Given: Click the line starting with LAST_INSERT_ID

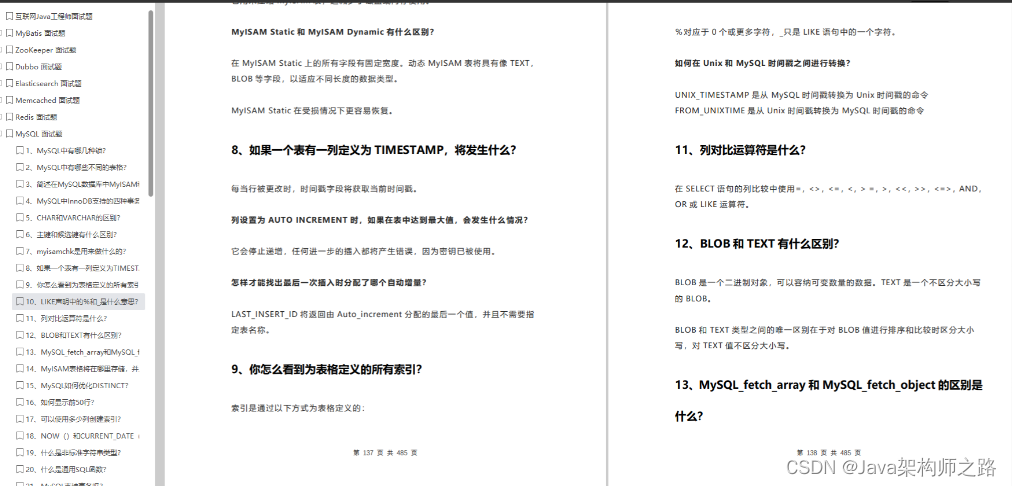Looking at the screenshot, I should (x=382, y=314).
